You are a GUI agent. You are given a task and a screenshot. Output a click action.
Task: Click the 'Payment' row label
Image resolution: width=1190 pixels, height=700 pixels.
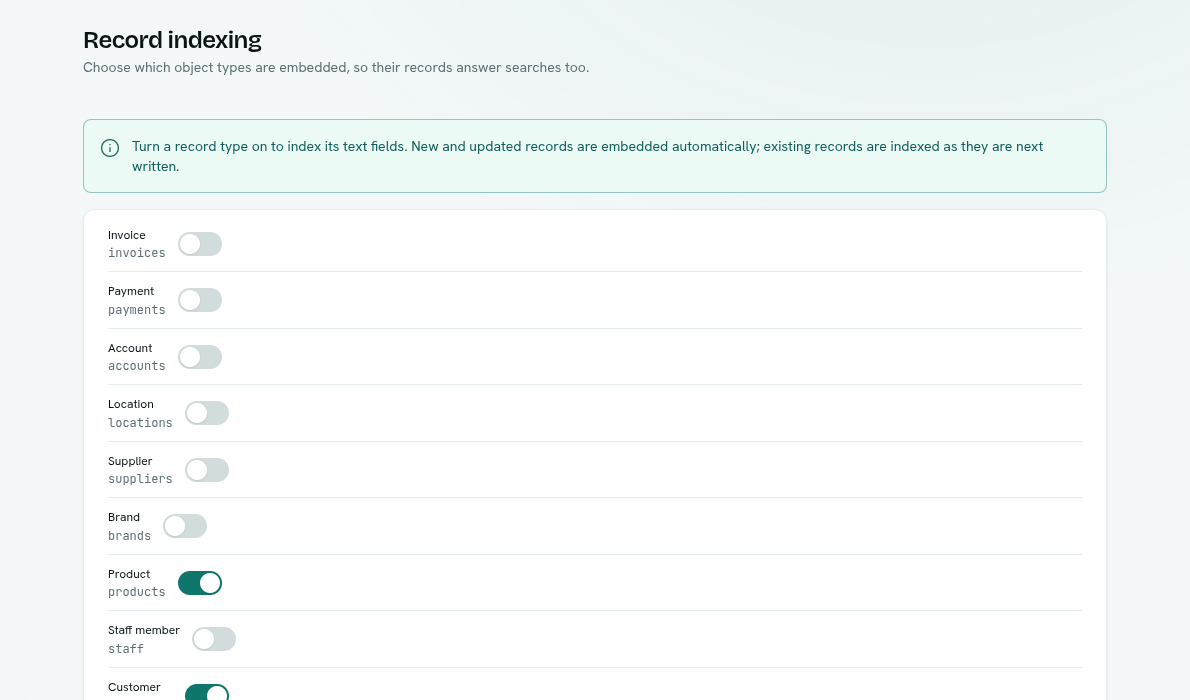click(x=131, y=292)
